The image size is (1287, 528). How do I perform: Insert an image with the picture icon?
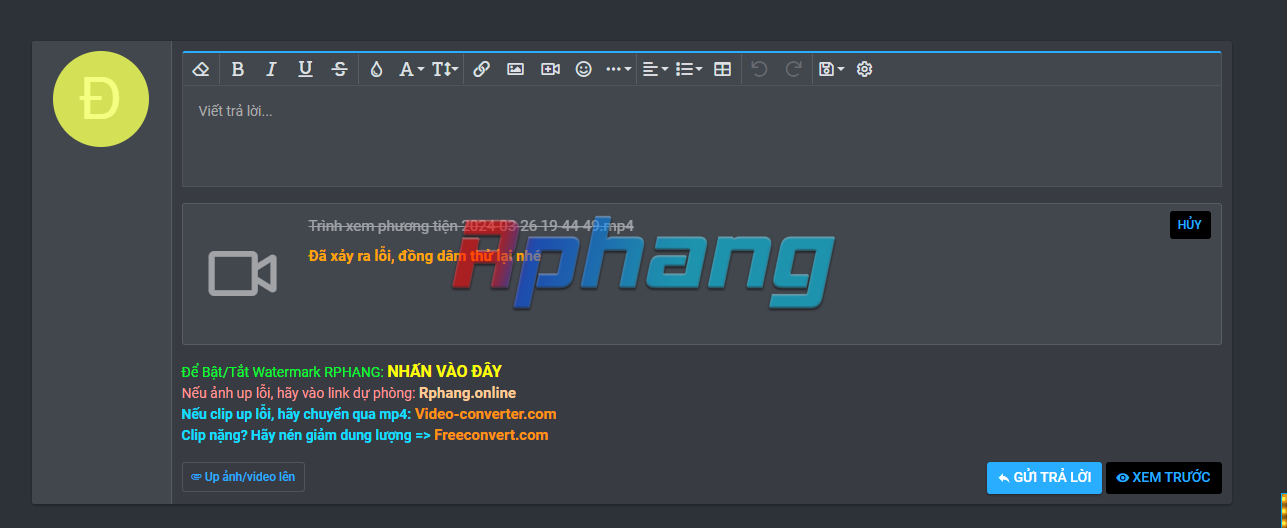point(515,69)
